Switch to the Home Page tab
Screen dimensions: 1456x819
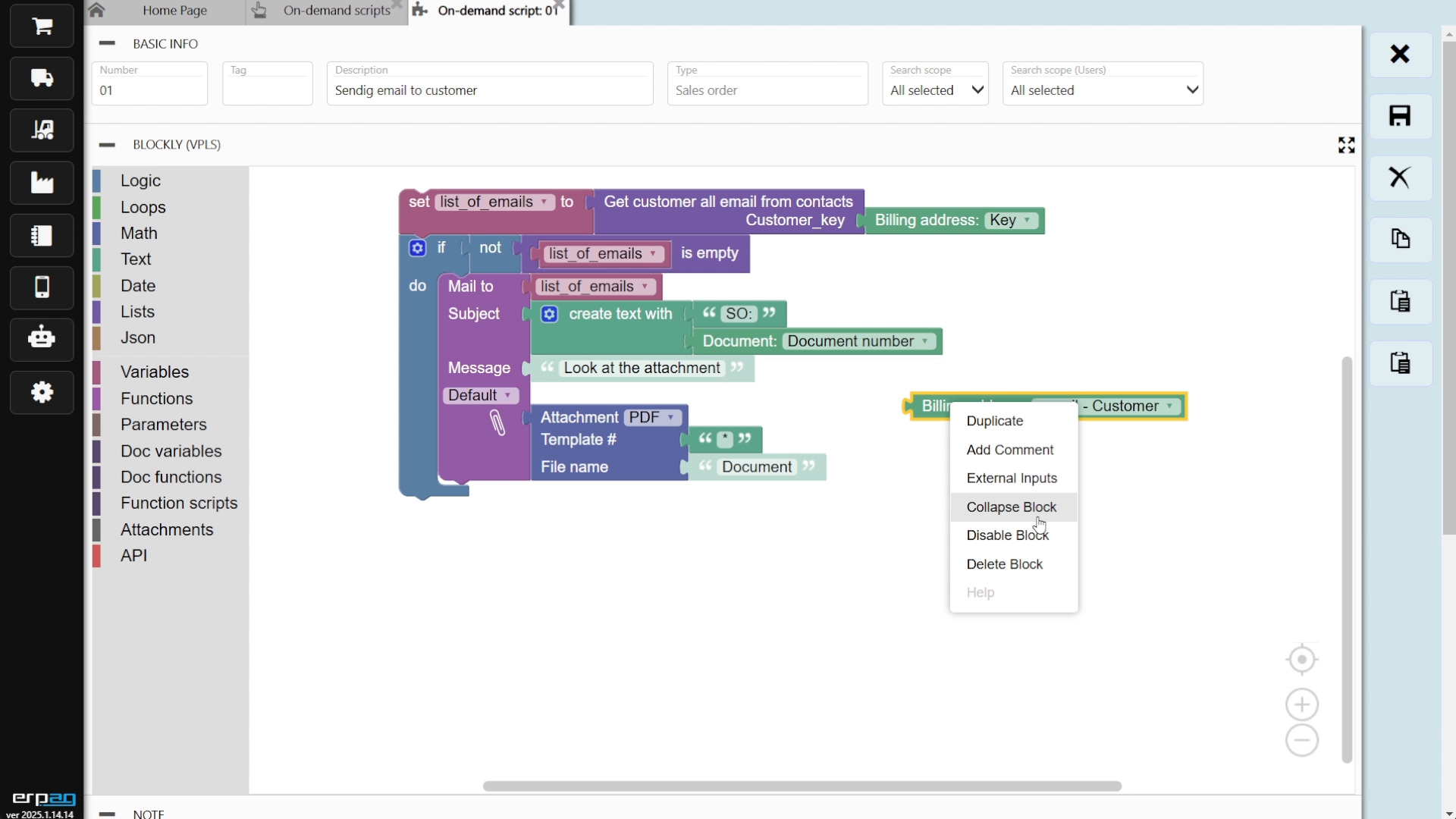coord(174,11)
